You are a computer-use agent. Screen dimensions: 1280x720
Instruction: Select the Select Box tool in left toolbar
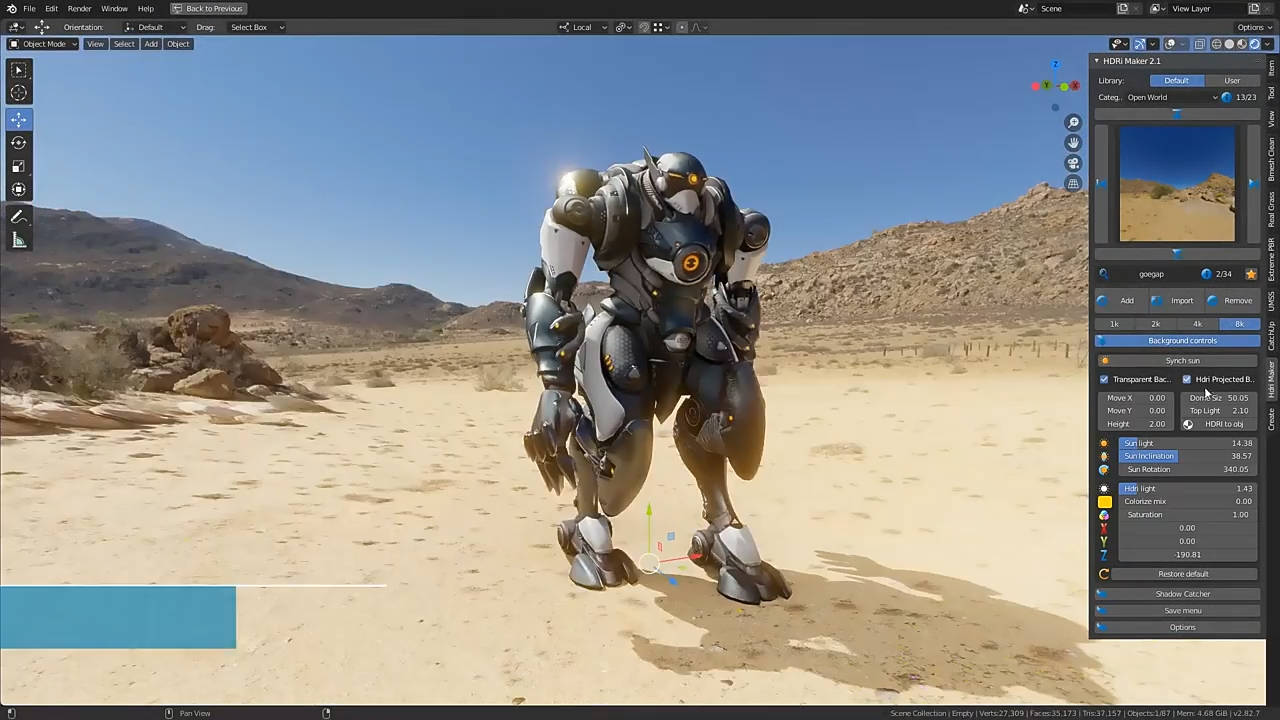[19, 70]
